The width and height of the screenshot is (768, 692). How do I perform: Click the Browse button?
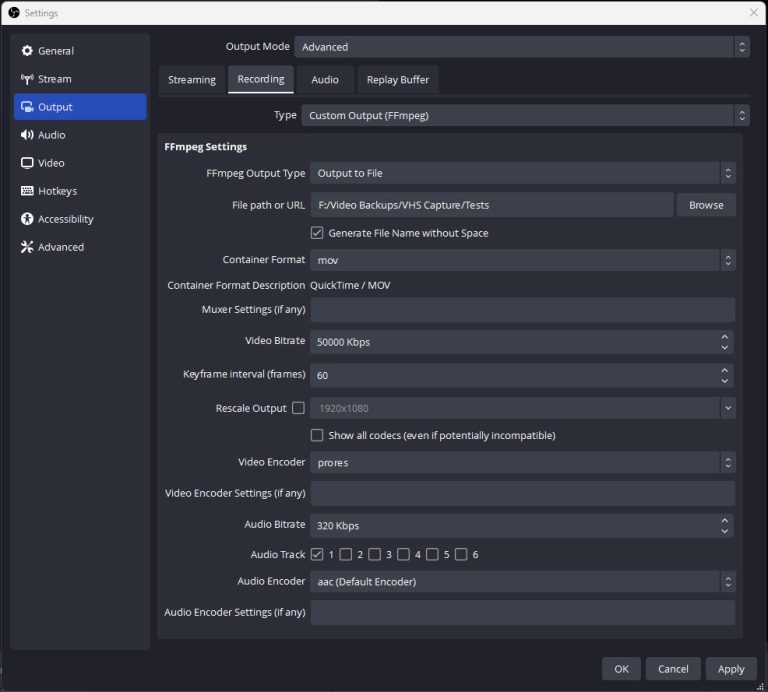[706, 205]
